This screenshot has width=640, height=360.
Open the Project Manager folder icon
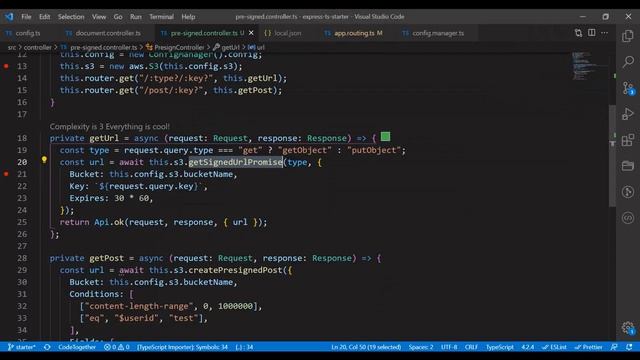point(628,166)
